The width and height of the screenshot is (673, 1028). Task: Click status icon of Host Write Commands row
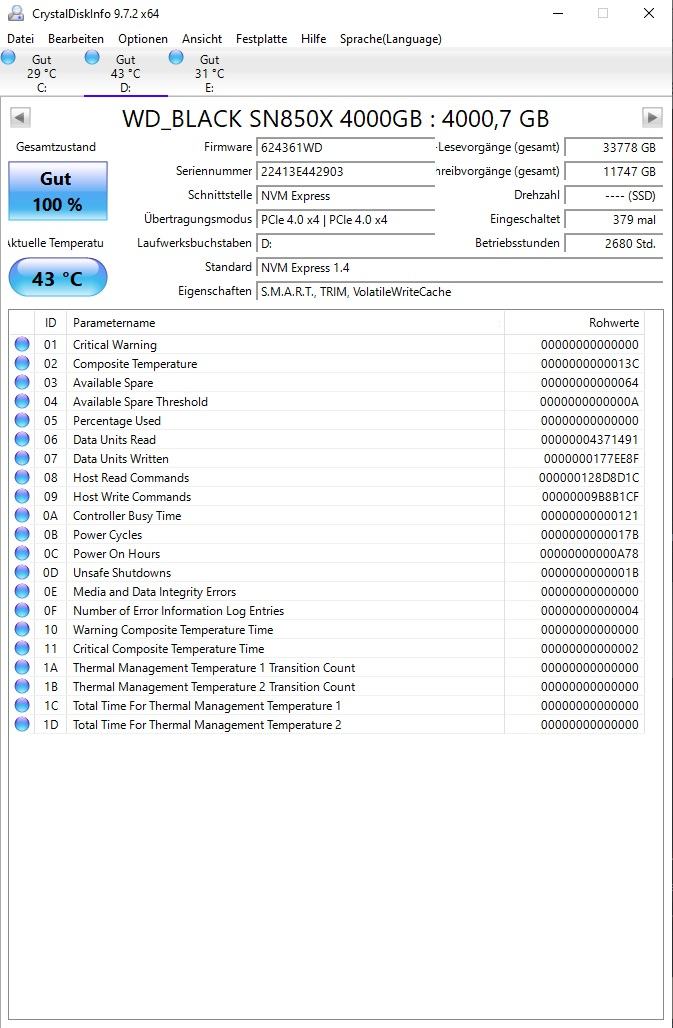point(22,496)
